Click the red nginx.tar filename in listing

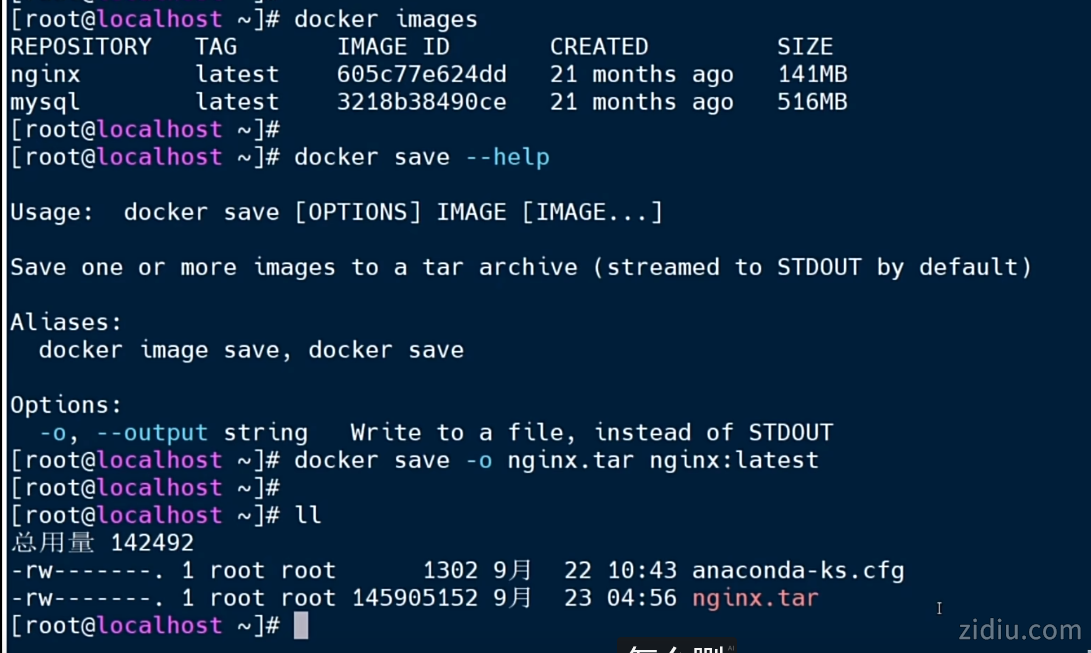click(755, 598)
